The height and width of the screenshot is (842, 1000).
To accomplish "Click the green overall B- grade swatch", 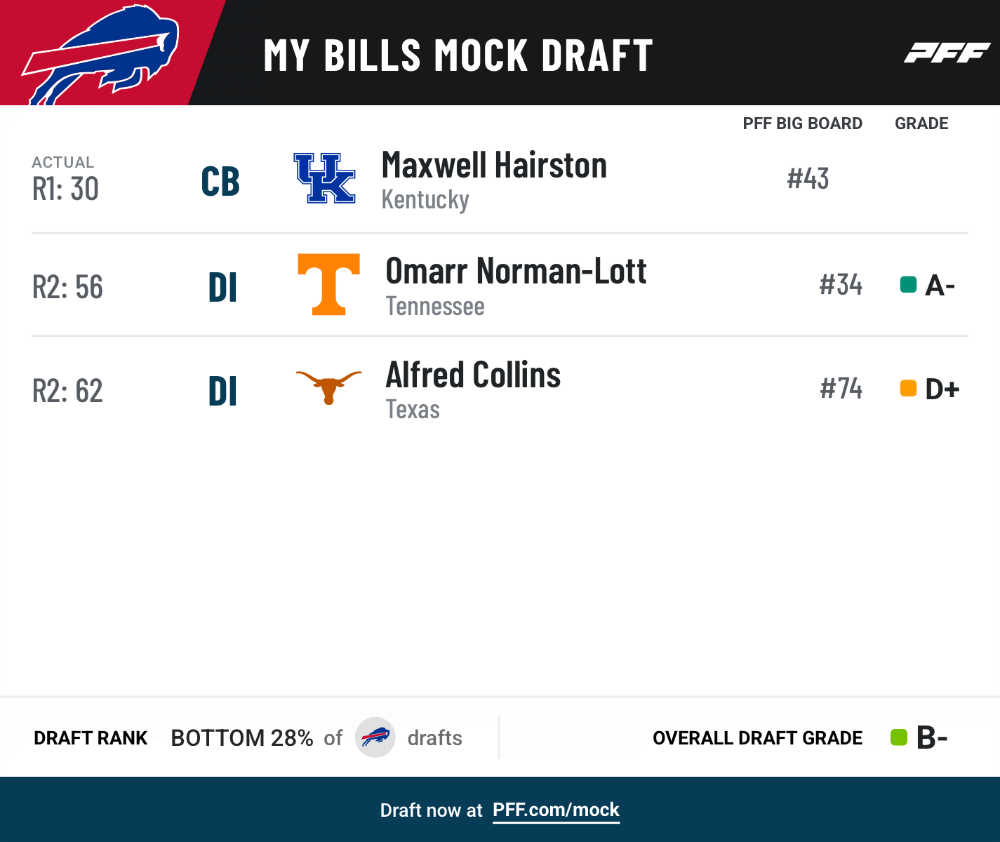I will click(x=899, y=737).
